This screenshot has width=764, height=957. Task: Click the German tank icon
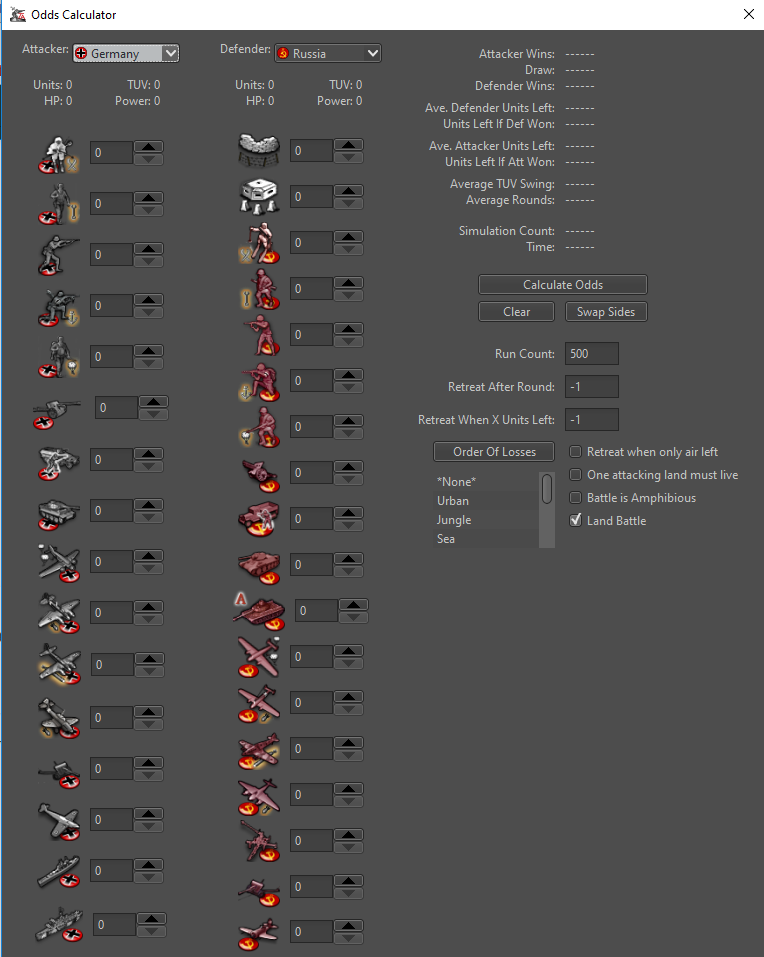tap(59, 514)
